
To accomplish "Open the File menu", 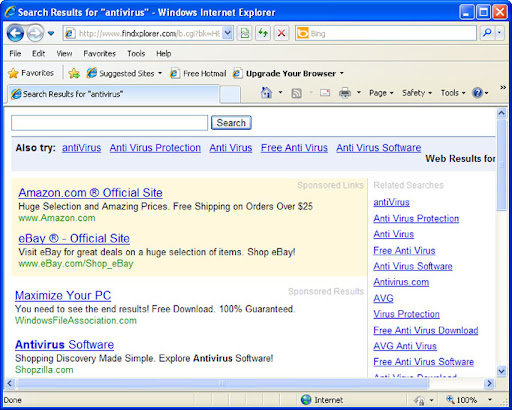I will 15,54.
